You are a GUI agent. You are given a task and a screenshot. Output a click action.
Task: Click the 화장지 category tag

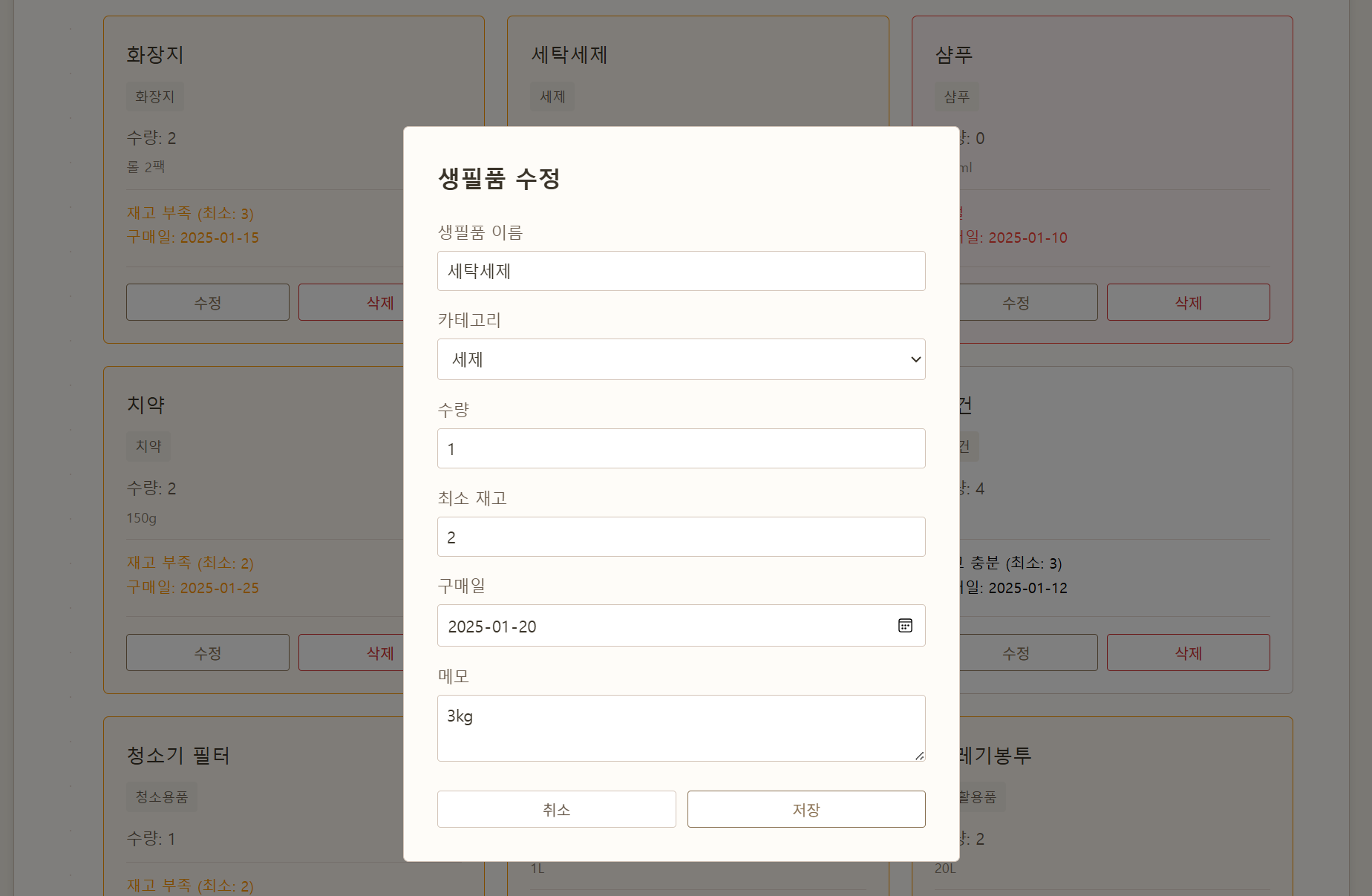tap(155, 97)
